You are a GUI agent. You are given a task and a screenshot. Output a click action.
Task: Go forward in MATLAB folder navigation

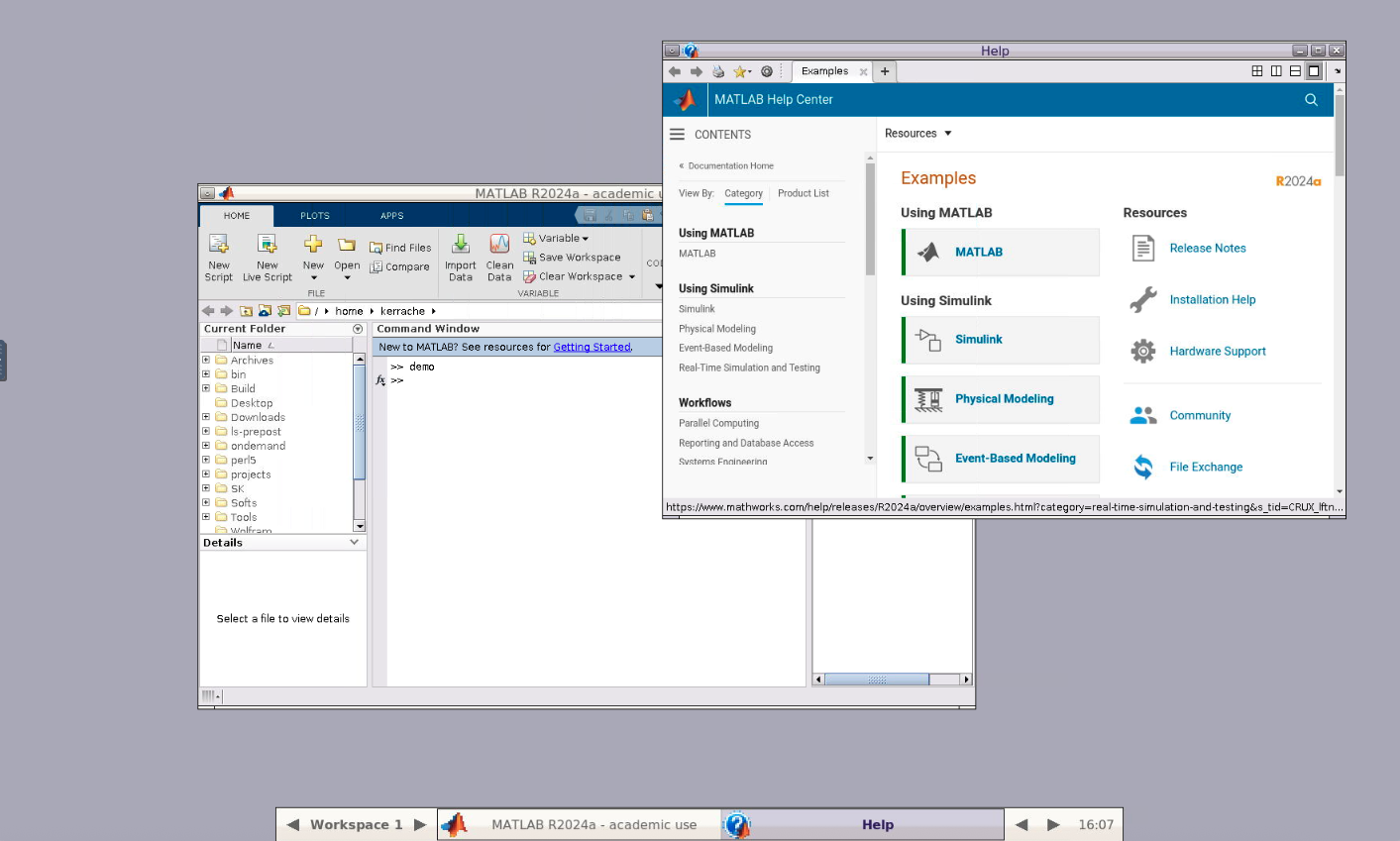coord(226,311)
